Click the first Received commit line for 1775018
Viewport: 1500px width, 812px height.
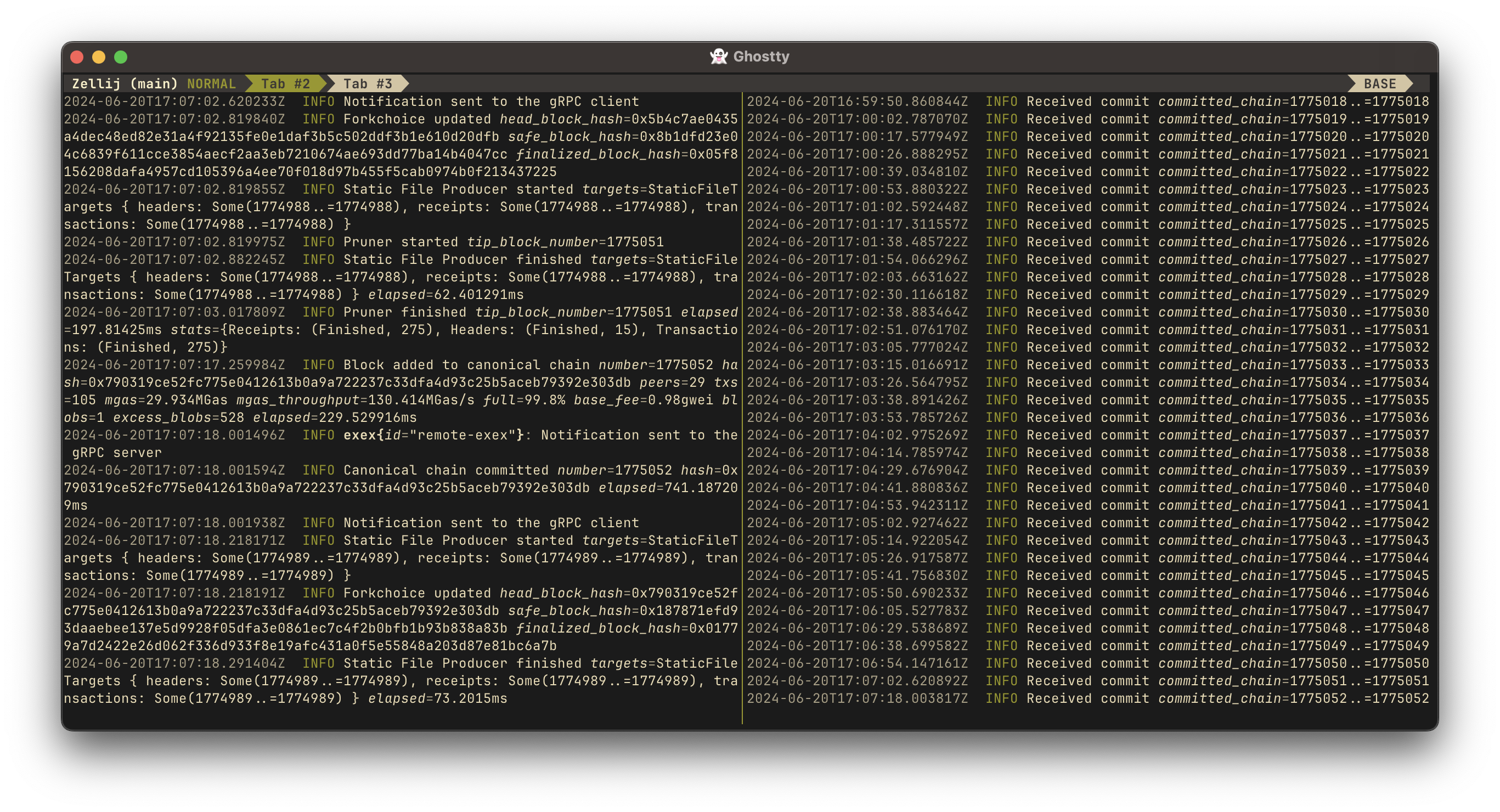coord(1088,101)
